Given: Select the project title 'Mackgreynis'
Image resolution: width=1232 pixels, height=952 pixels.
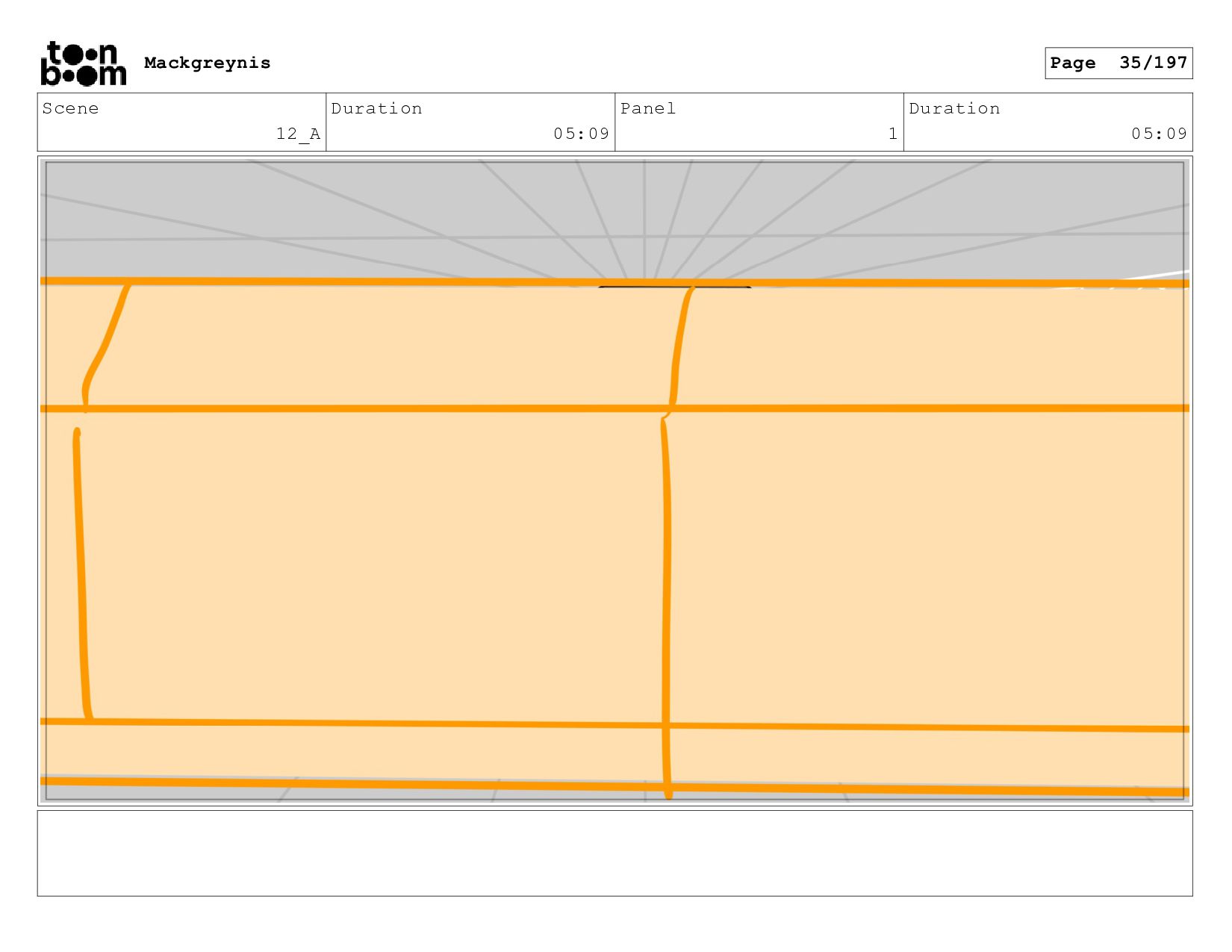Looking at the screenshot, I should click(x=207, y=63).
